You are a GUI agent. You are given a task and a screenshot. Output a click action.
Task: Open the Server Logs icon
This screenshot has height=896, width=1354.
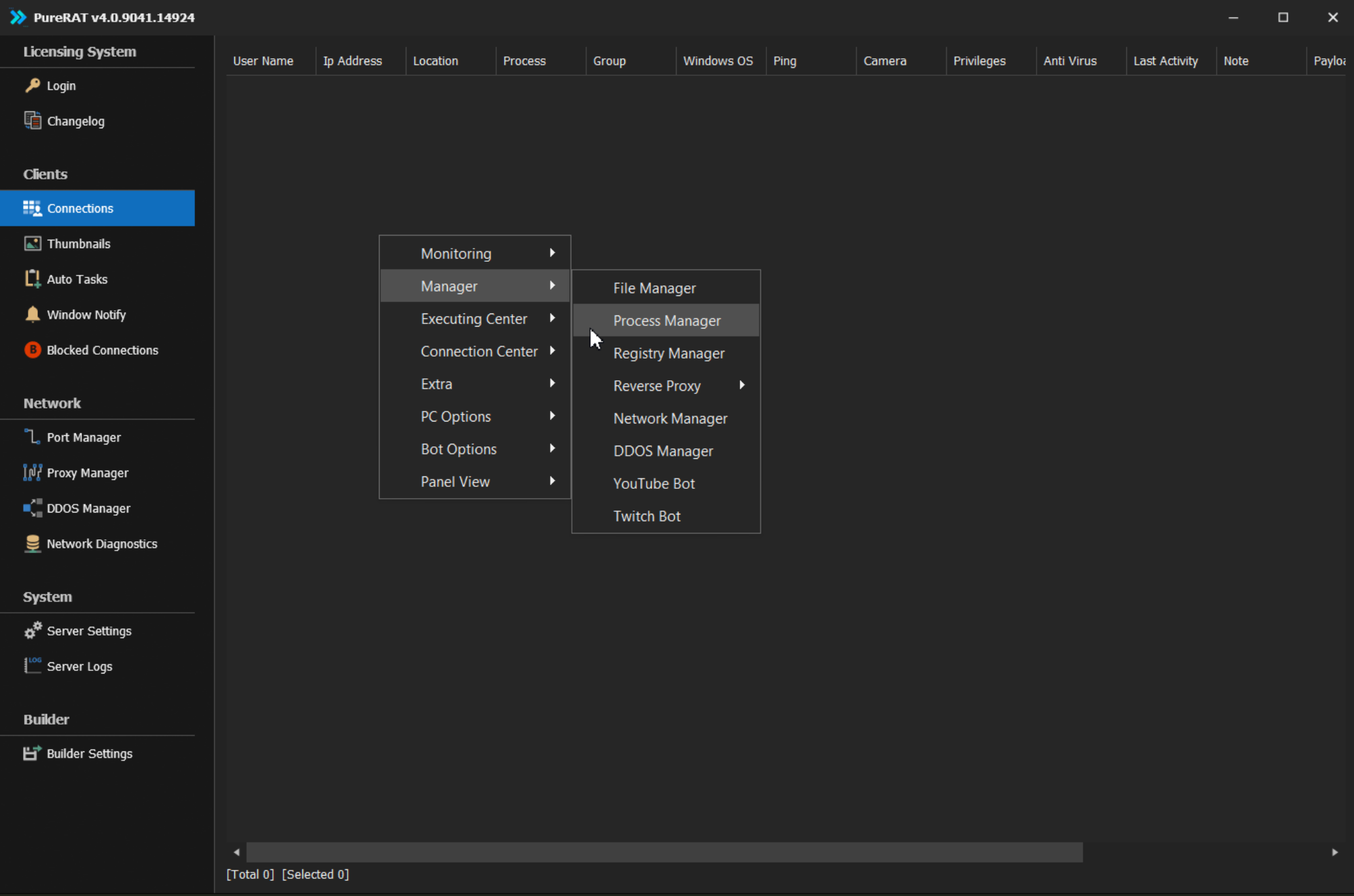32,666
